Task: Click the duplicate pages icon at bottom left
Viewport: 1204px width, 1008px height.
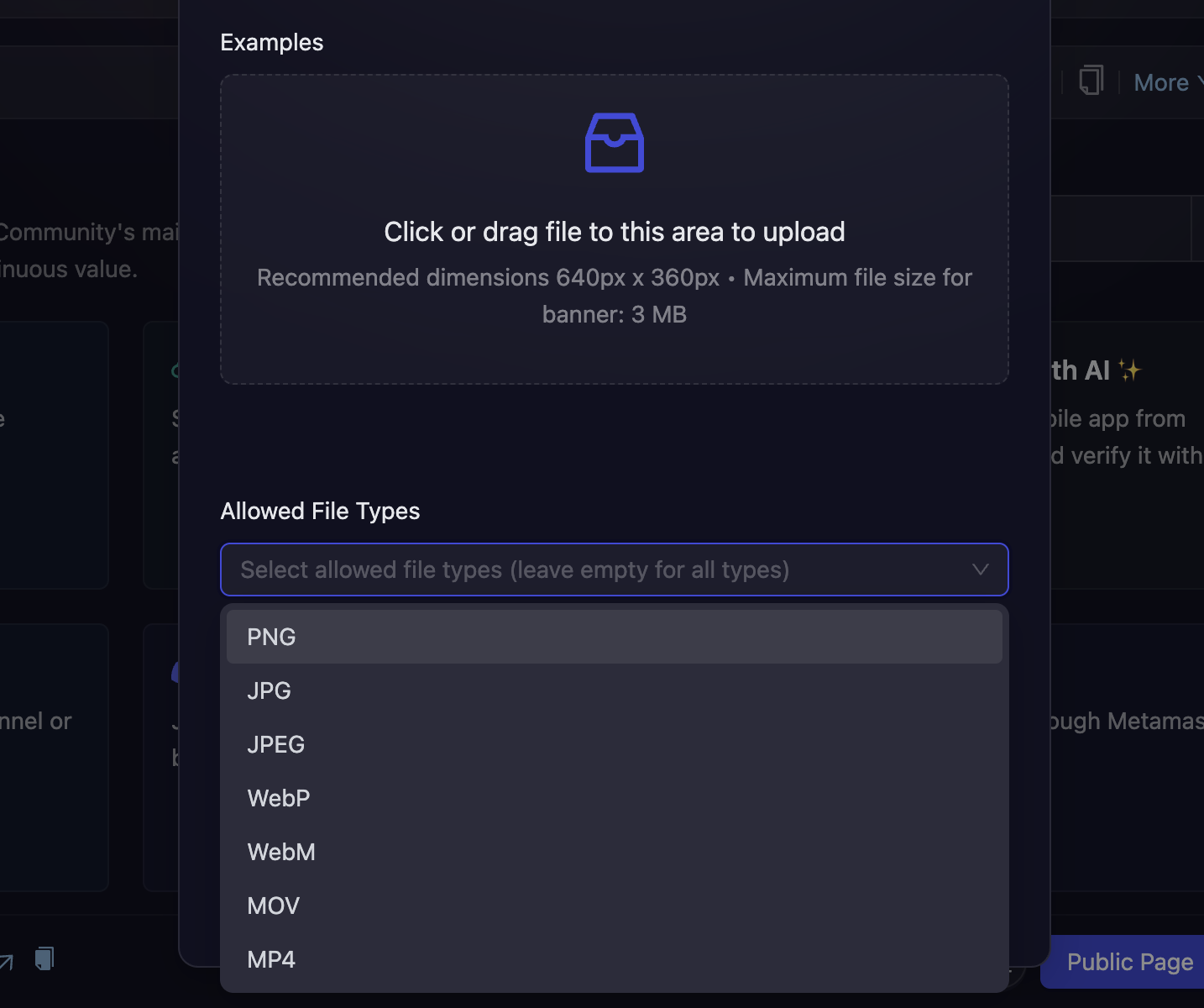Action: (x=44, y=958)
